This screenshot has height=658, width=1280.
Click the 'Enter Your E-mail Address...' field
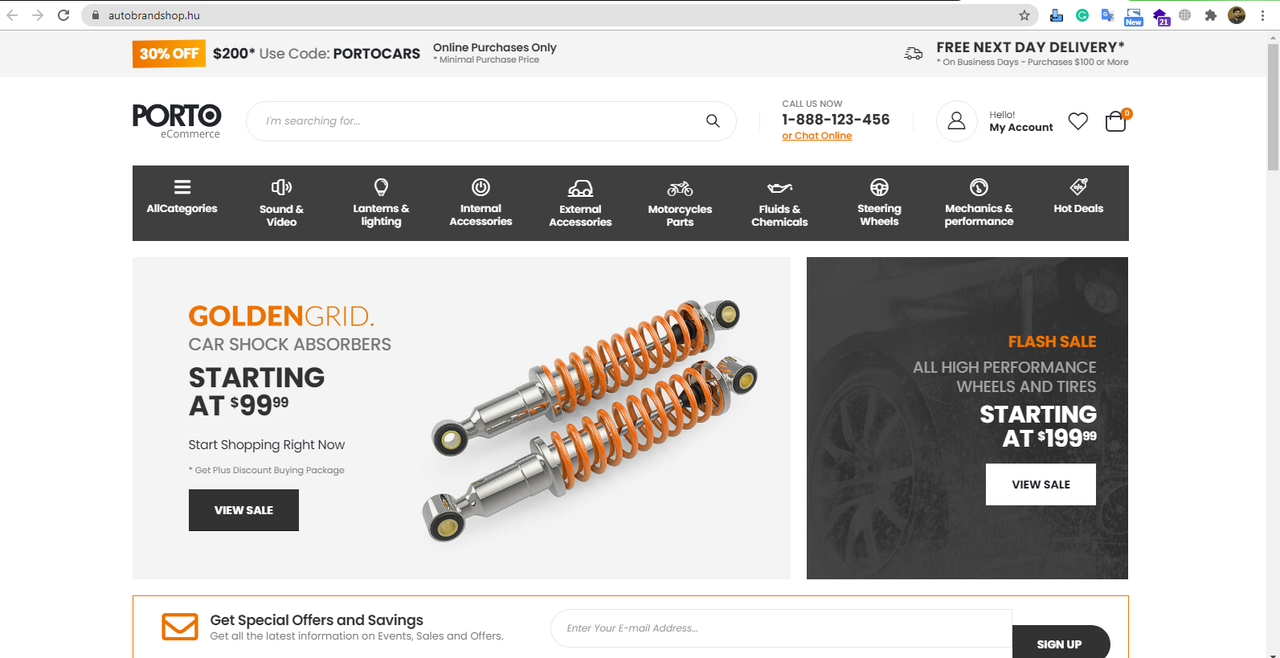coord(781,628)
